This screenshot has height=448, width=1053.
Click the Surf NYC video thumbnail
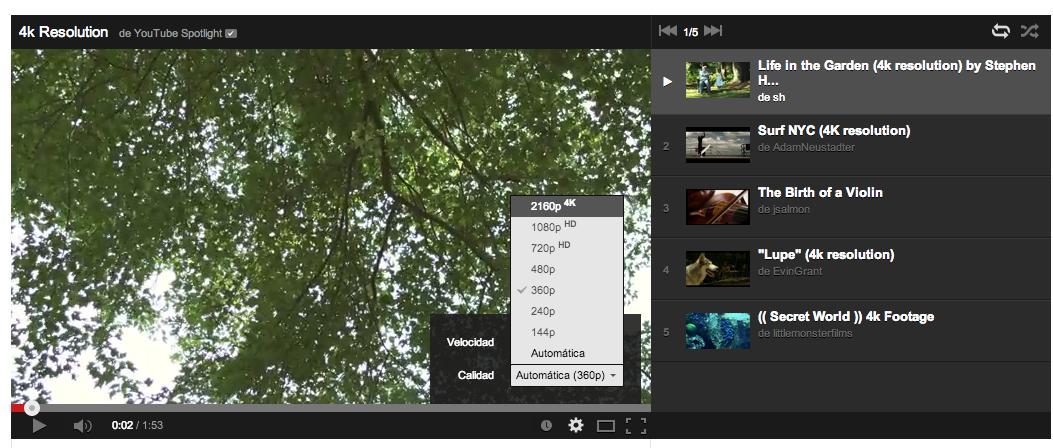coord(717,145)
